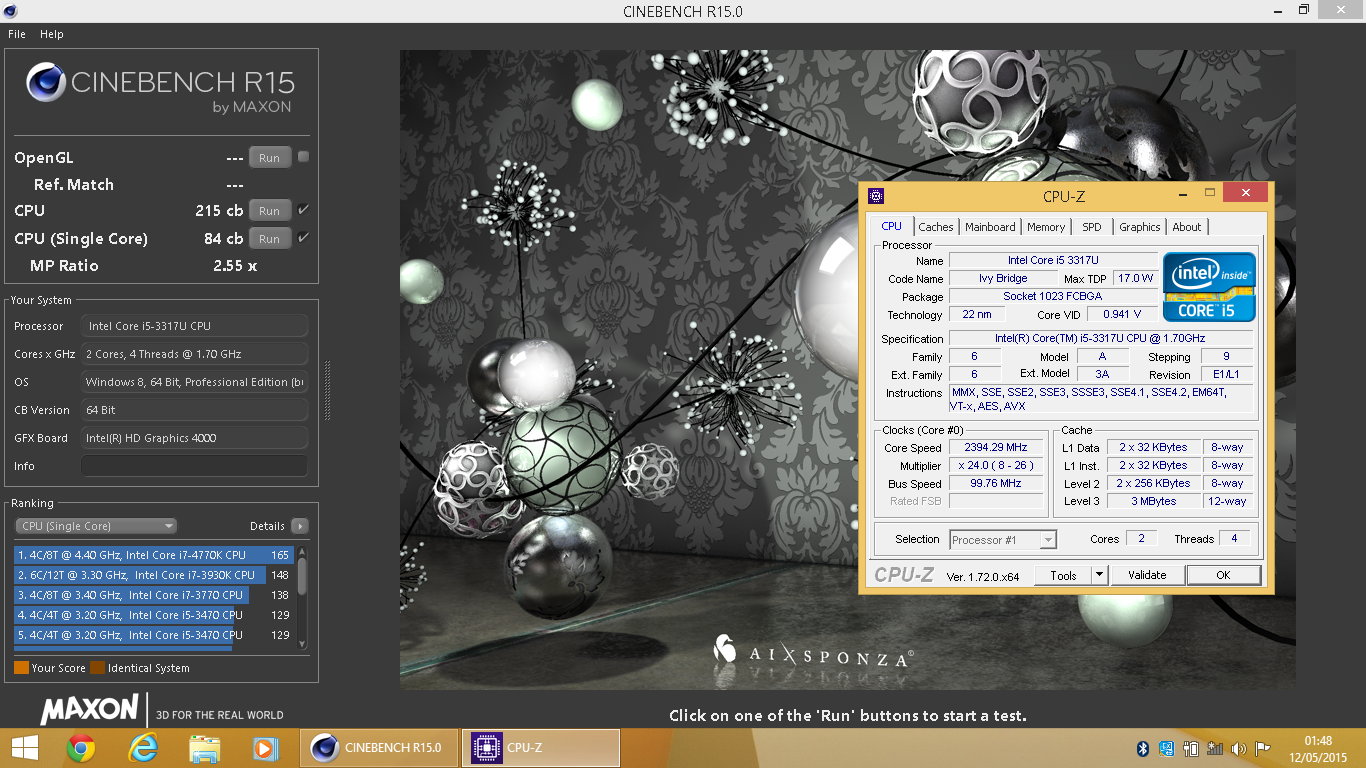Open the File menu

click(17, 34)
